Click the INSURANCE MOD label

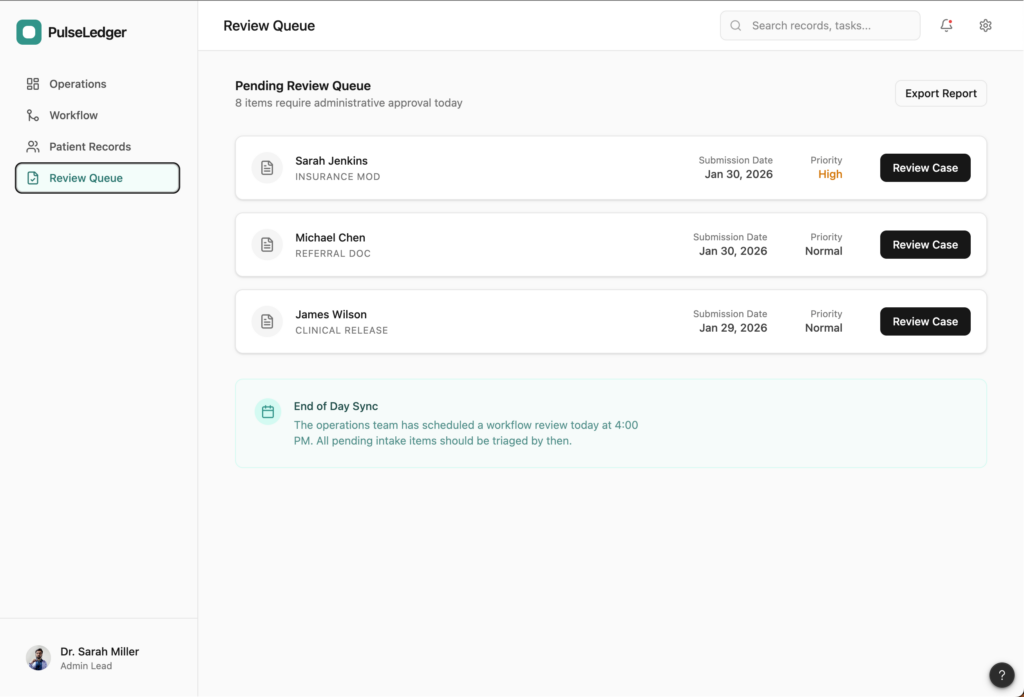coord(338,176)
